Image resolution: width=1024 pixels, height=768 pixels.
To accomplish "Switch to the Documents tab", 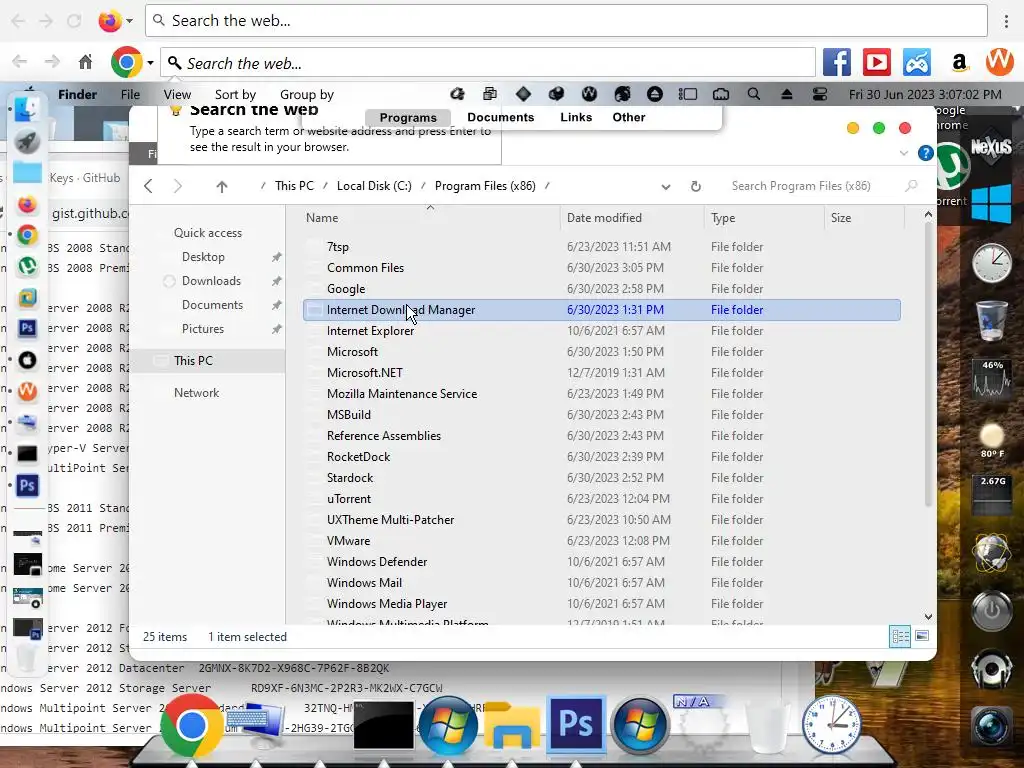I will pyautogui.click(x=500, y=117).
